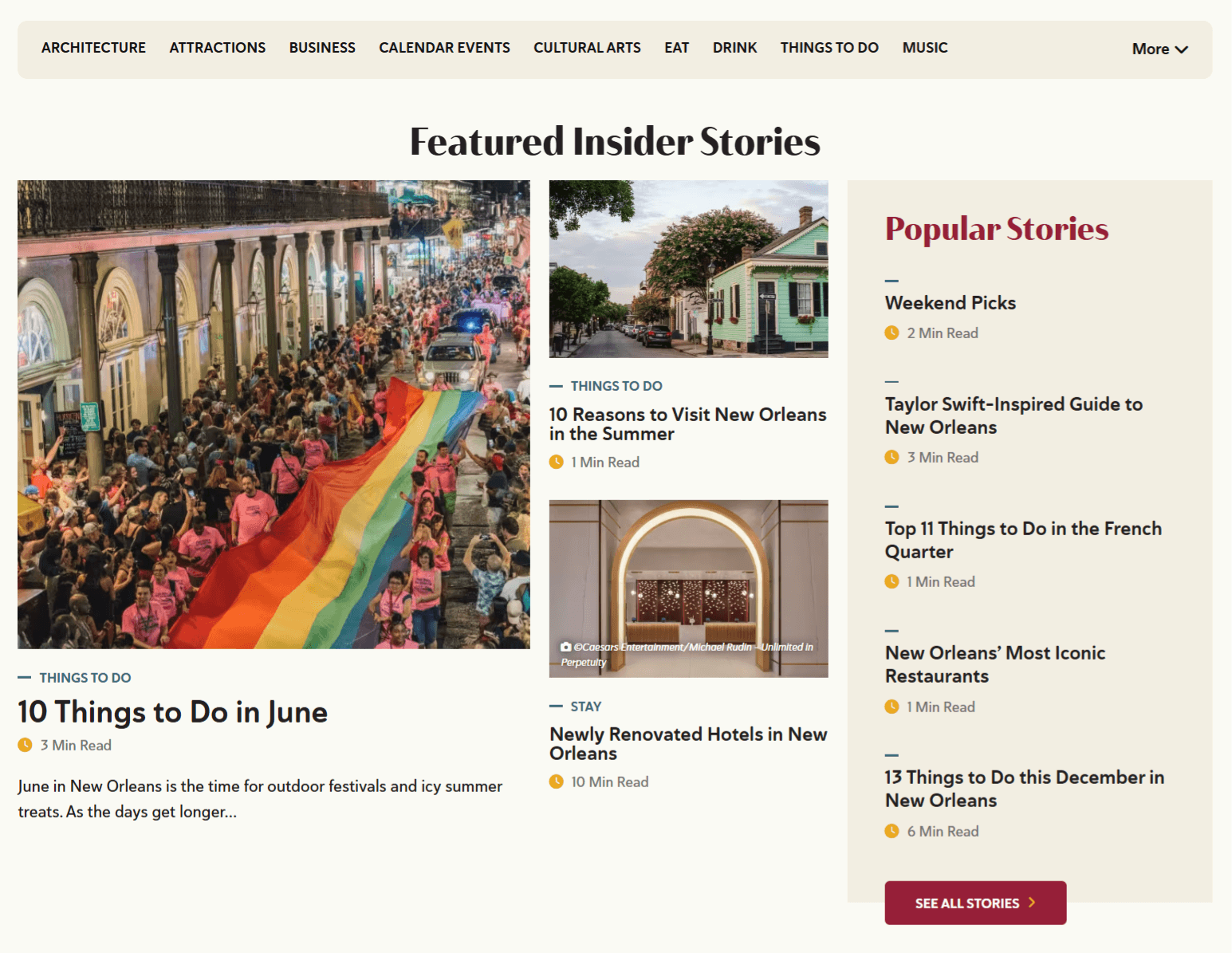Click the green house summer story thumbnail

click(688, 269)
